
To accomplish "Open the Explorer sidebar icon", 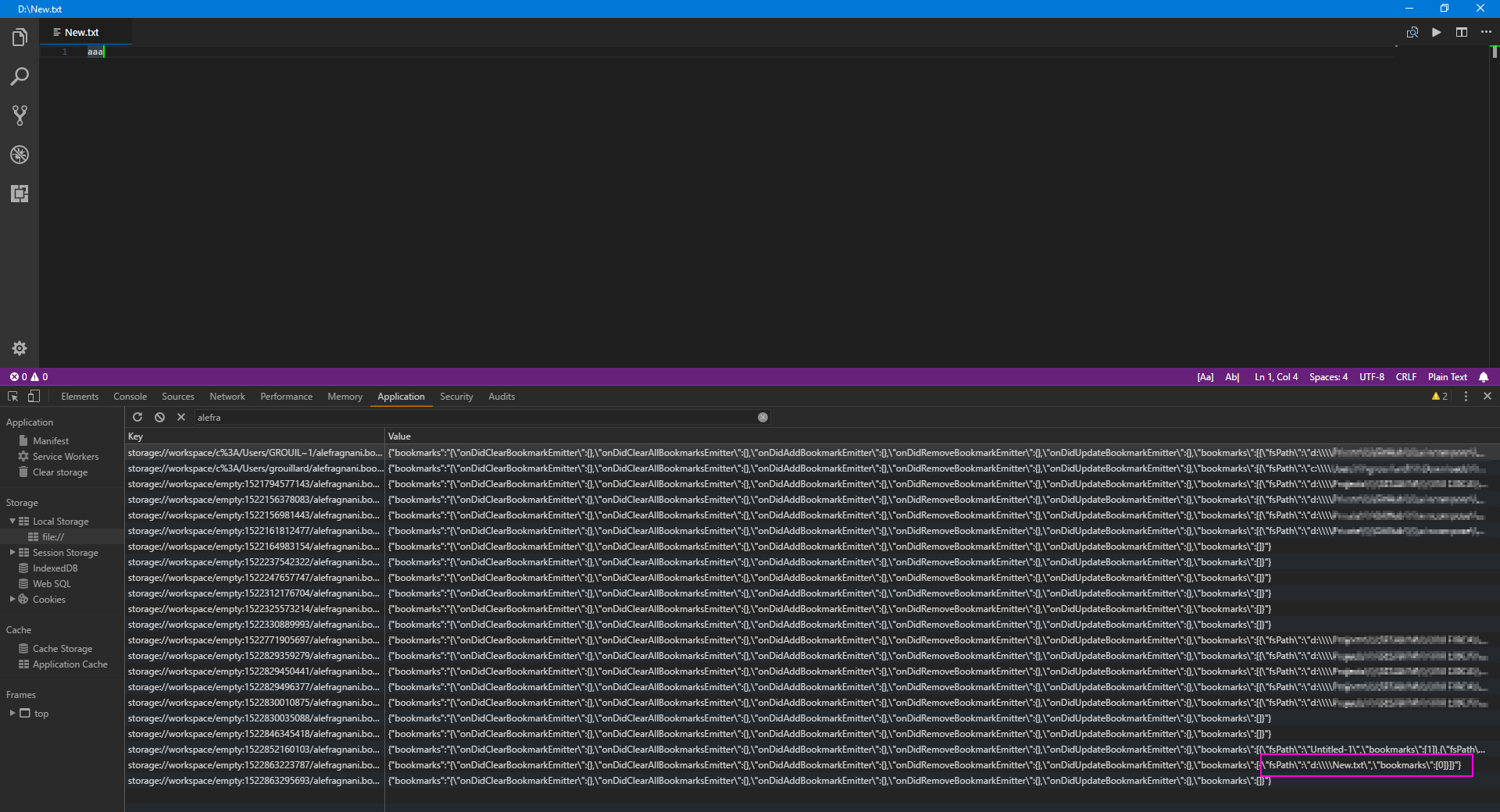I will point(19,37).
